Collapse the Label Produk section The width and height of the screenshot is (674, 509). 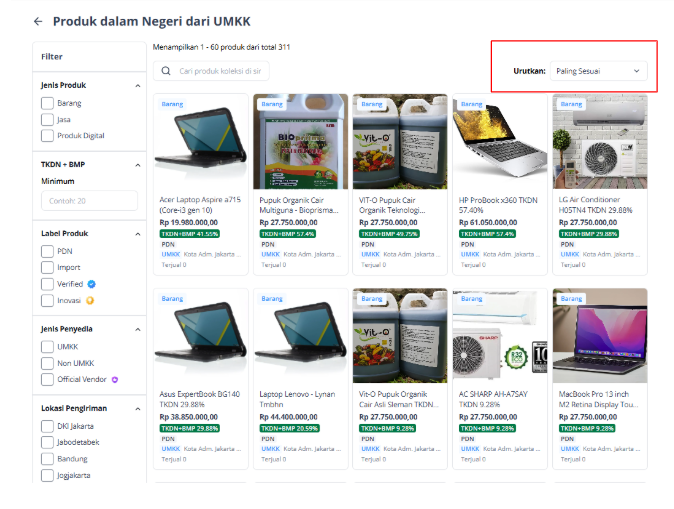click(138, 234)
